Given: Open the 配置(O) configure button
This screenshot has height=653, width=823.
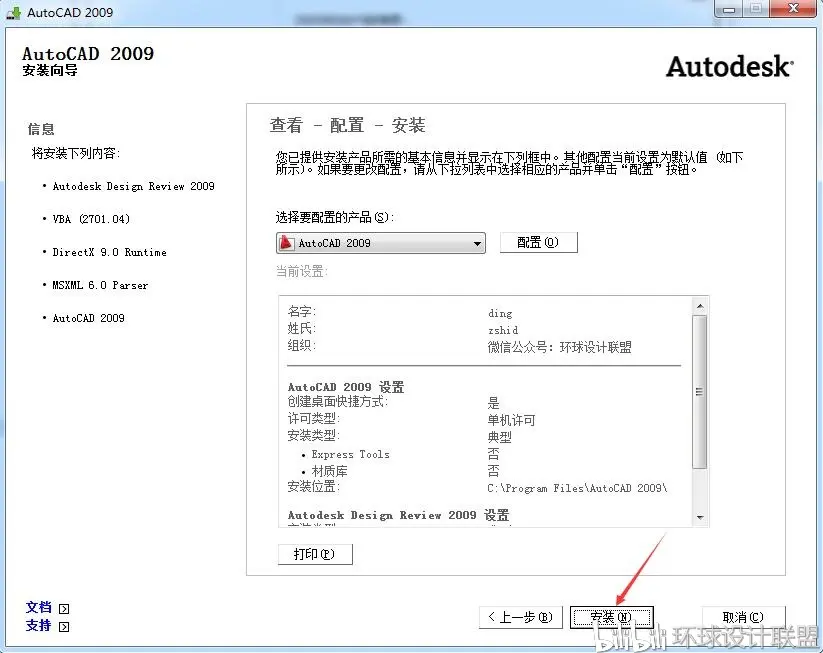Looking at the screenshot, I should pyautogui.click(x=539, y=243).
